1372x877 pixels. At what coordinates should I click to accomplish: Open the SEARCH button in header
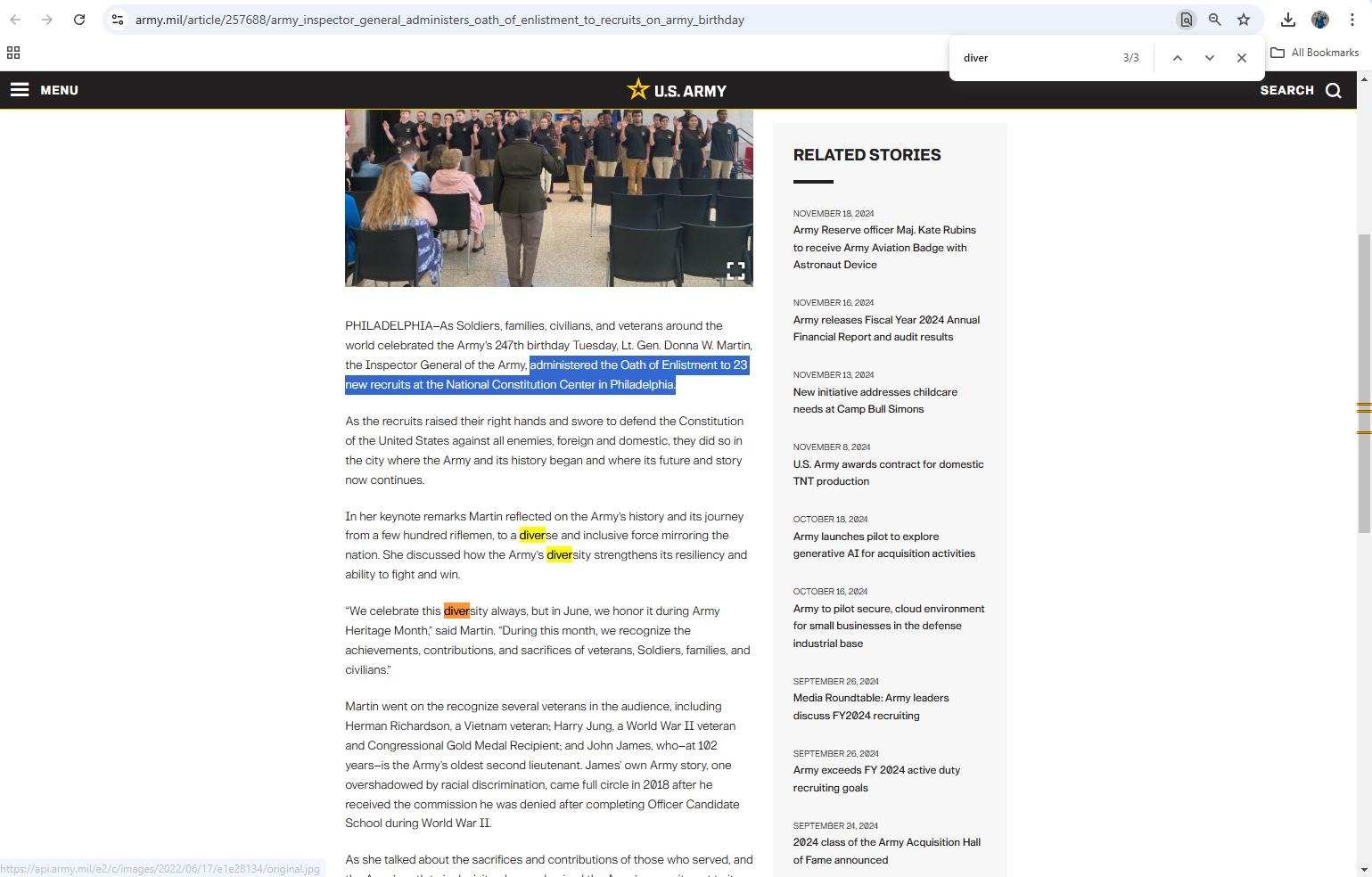1300,90
